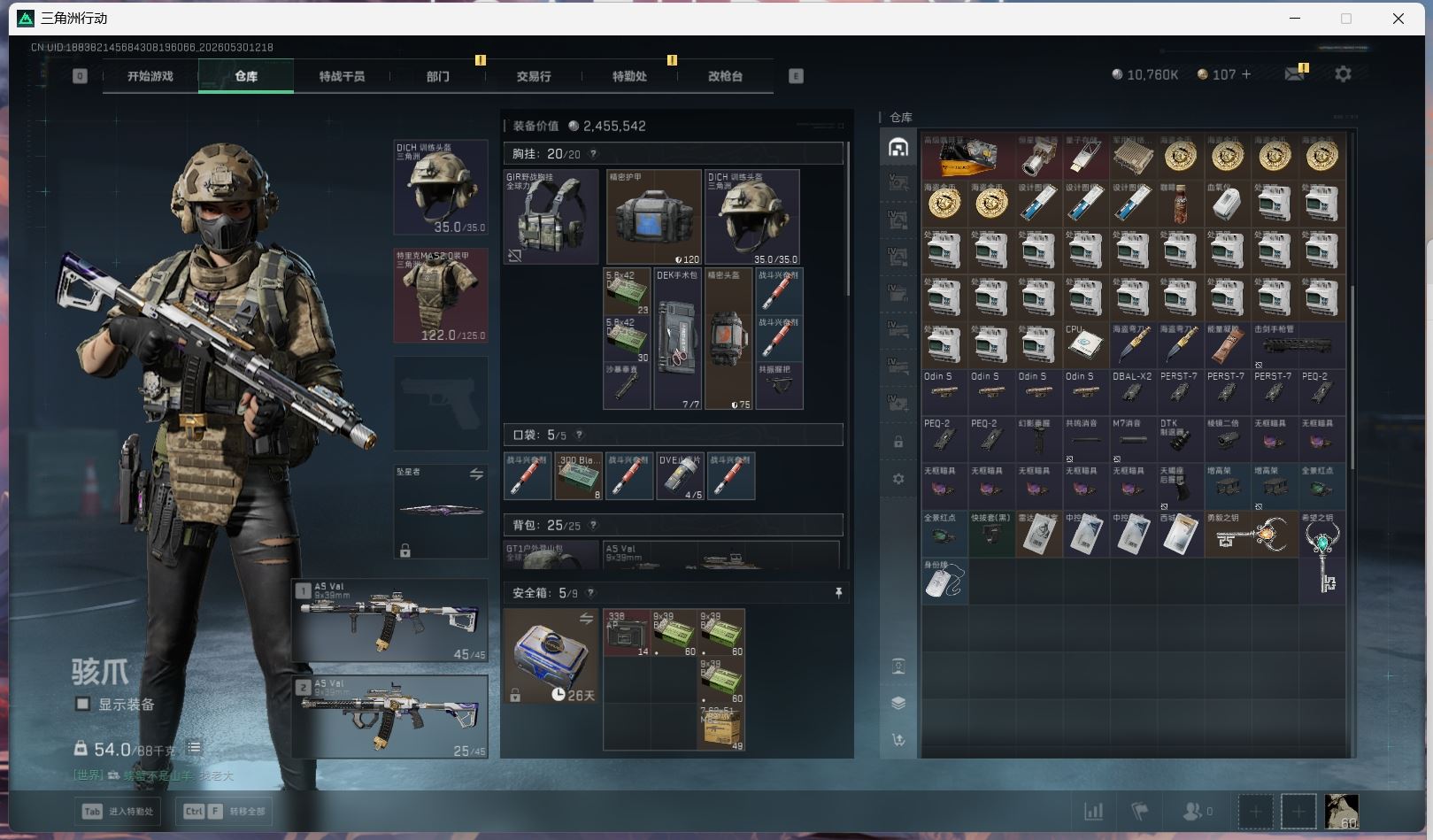Select the GIR野战胸挂 chest rig item

551,217
